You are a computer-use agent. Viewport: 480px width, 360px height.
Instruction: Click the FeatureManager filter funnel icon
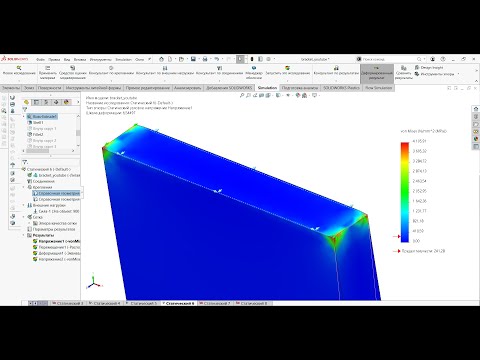(x=25, y=109)
